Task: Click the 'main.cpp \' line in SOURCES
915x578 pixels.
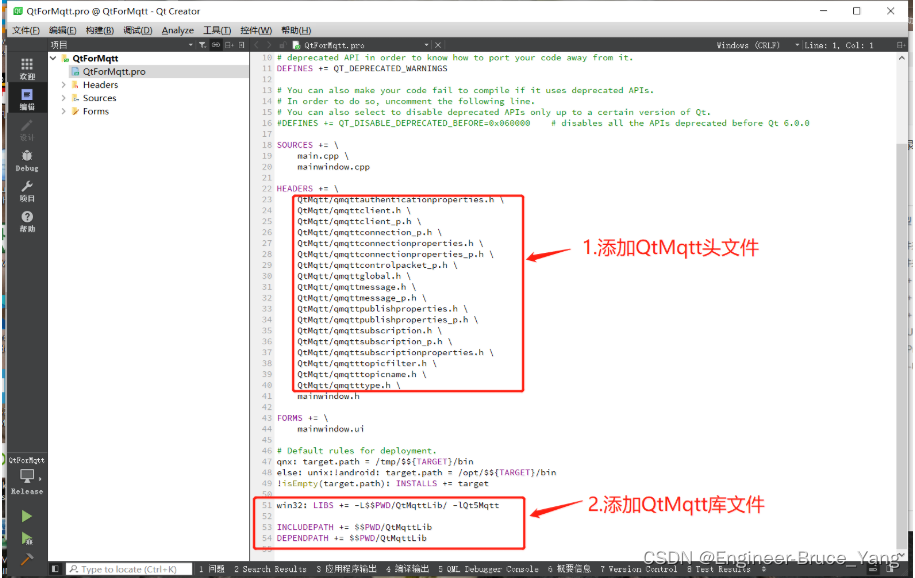Action: pos(323,156)
